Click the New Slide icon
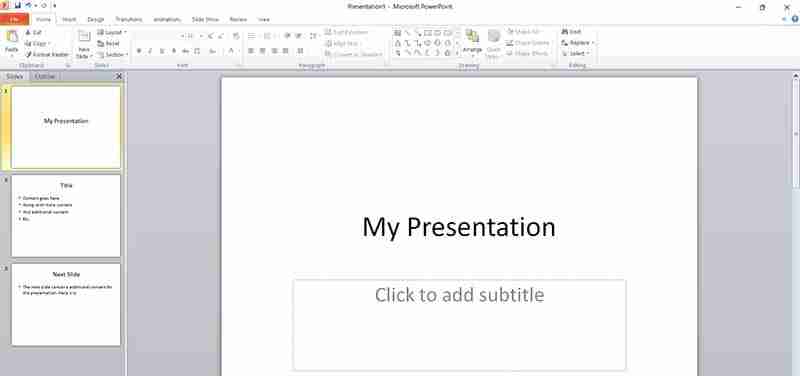 84,37
